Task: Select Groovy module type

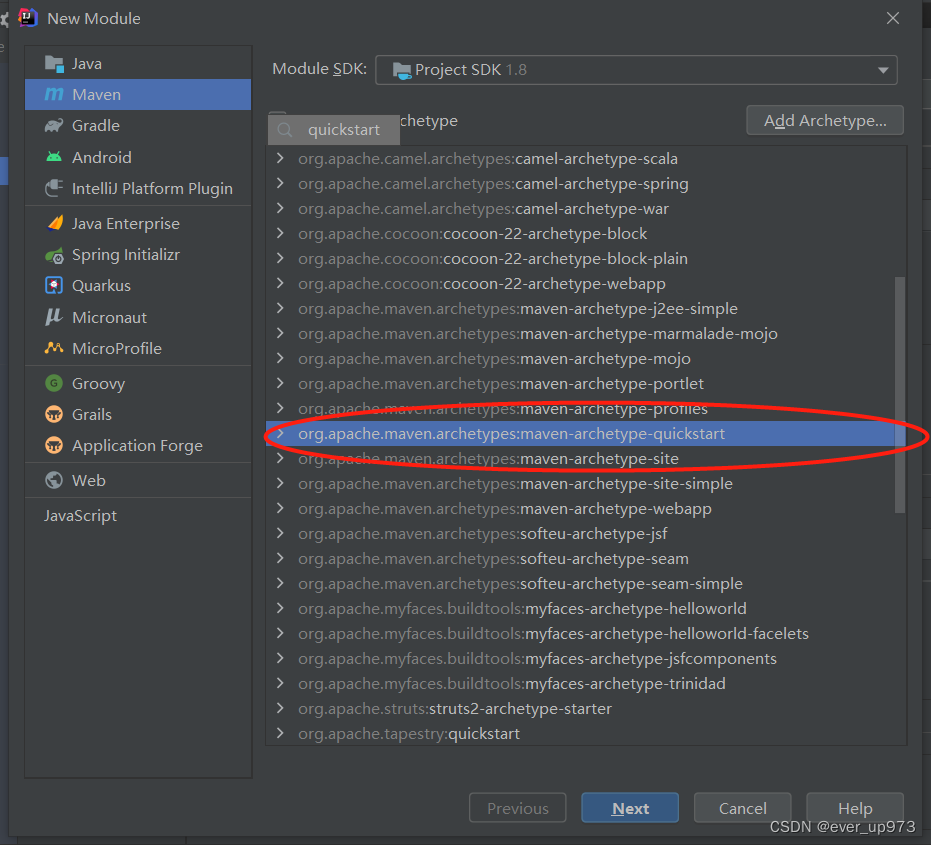Action: [138, 383]
